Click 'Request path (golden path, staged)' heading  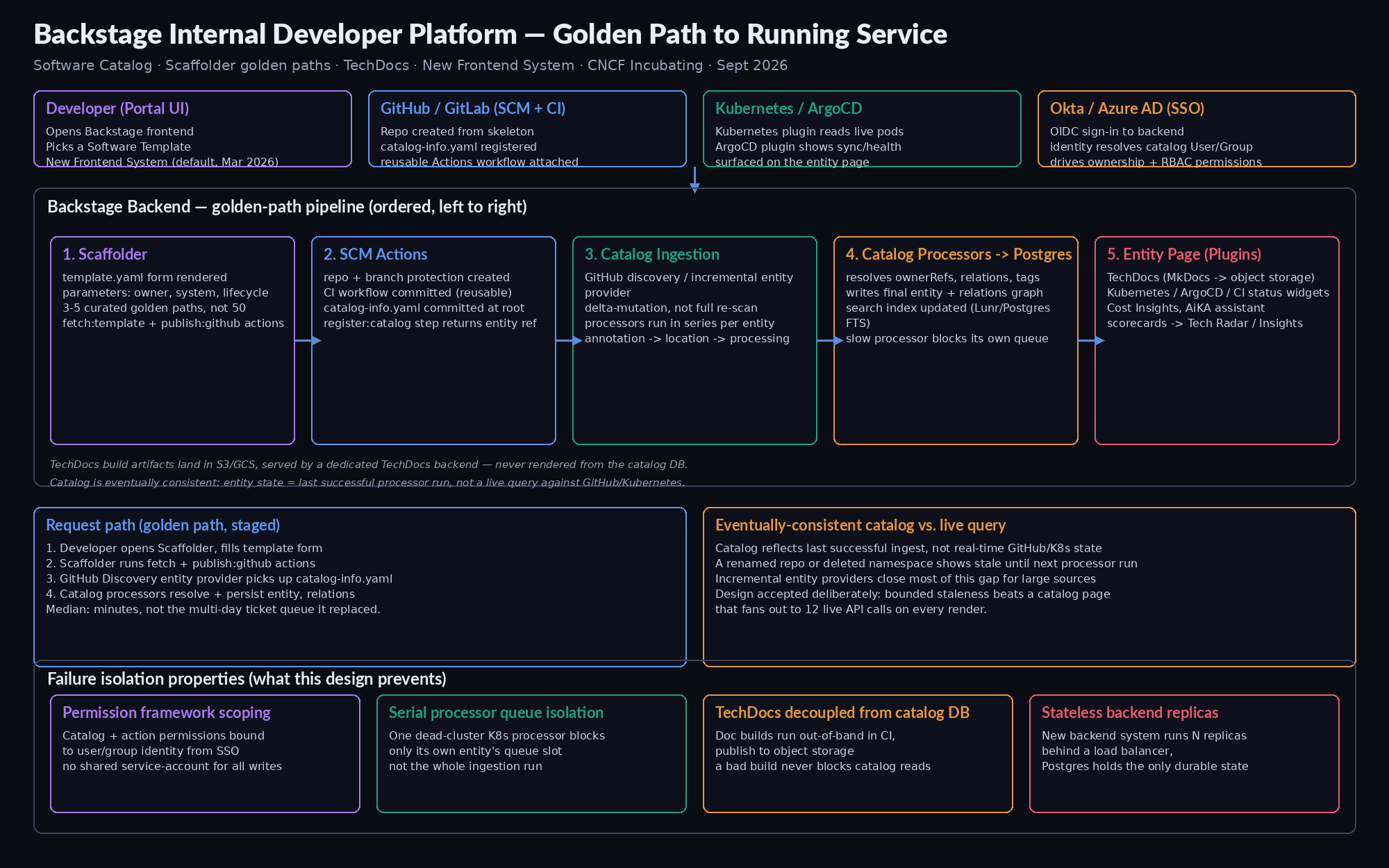click(163, 525)
